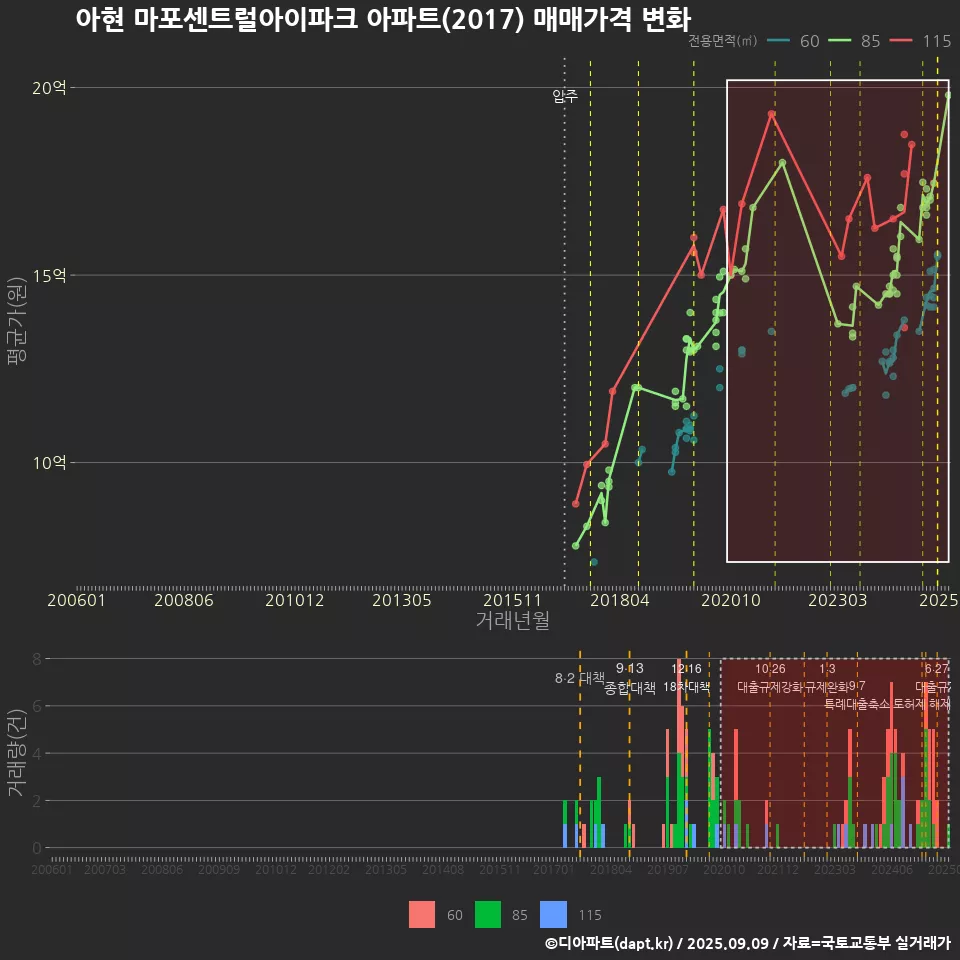
Task: Click the 202406 tick on volume chart
Action: [x=892, y=869]
